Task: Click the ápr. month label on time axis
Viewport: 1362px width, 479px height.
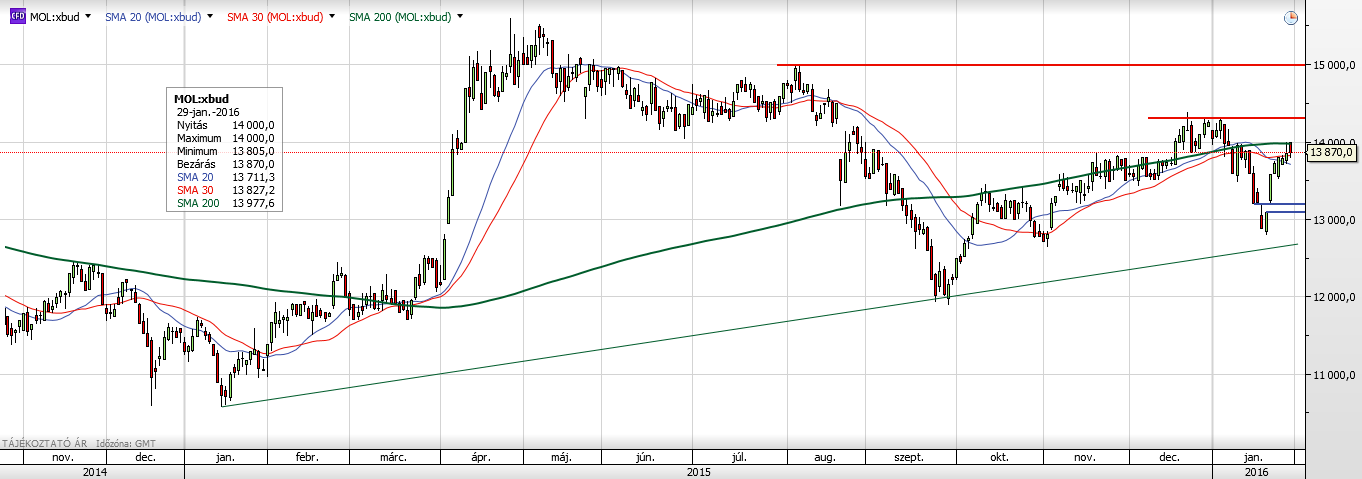Action: (480, 457)
